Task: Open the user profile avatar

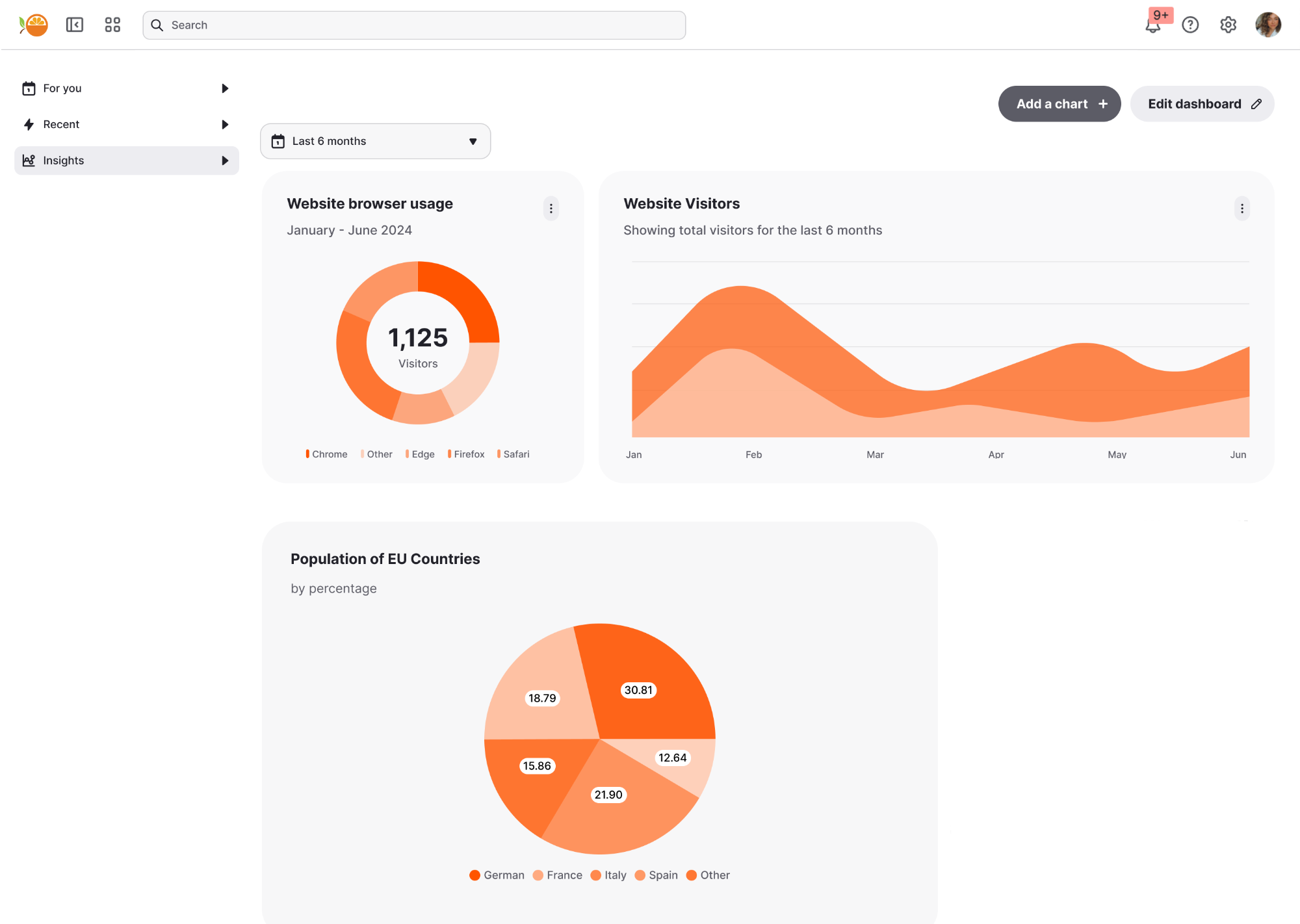Action: [1267, 25]
